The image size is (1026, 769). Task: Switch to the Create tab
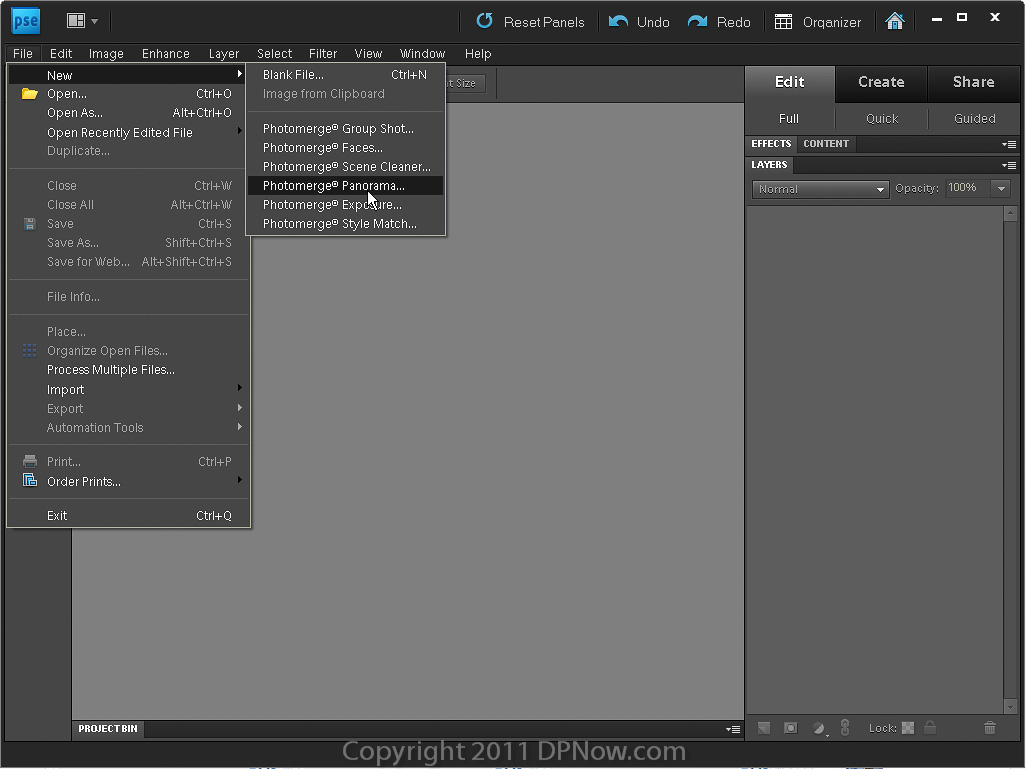[x=881, y=82]
